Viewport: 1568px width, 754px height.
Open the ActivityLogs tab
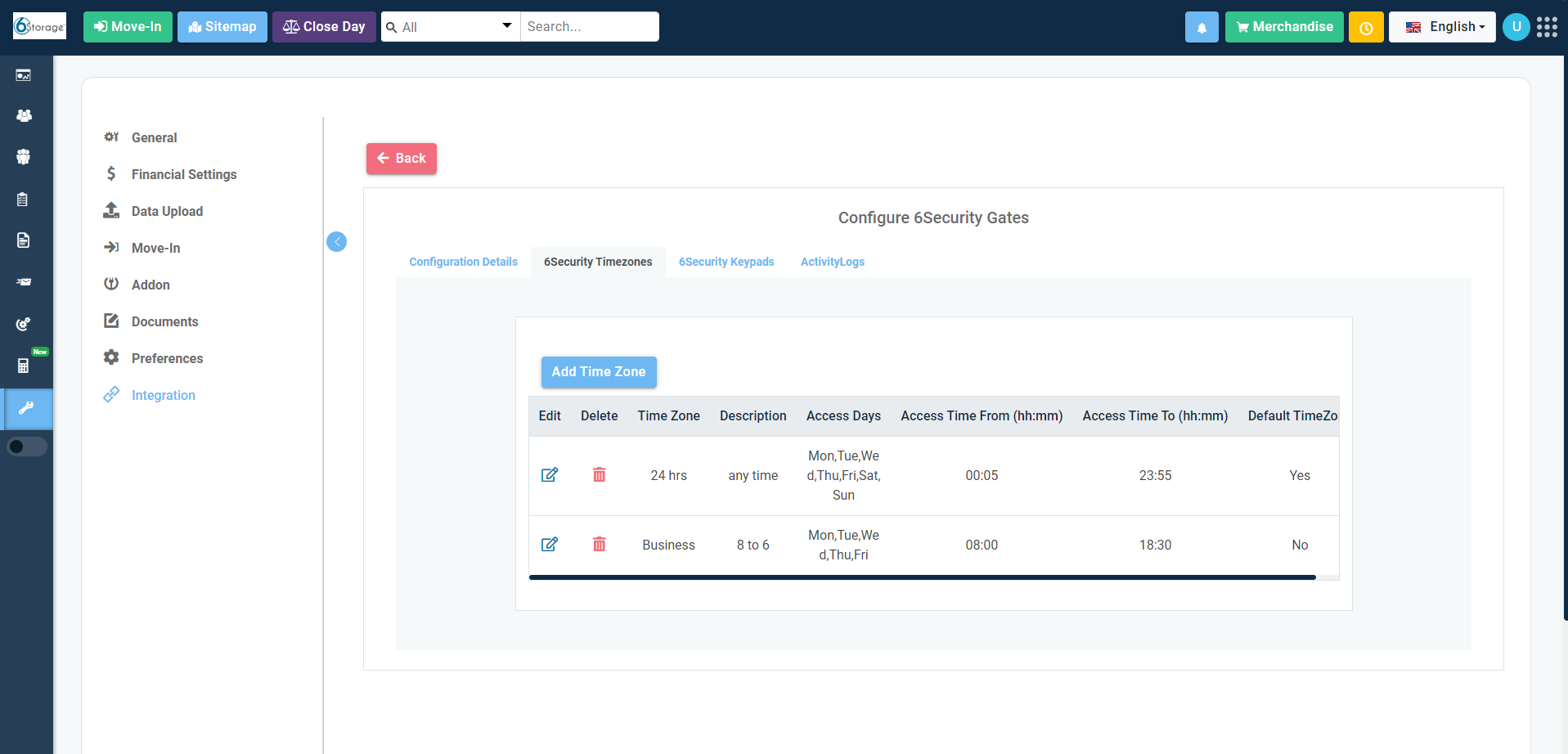[833, 262]
